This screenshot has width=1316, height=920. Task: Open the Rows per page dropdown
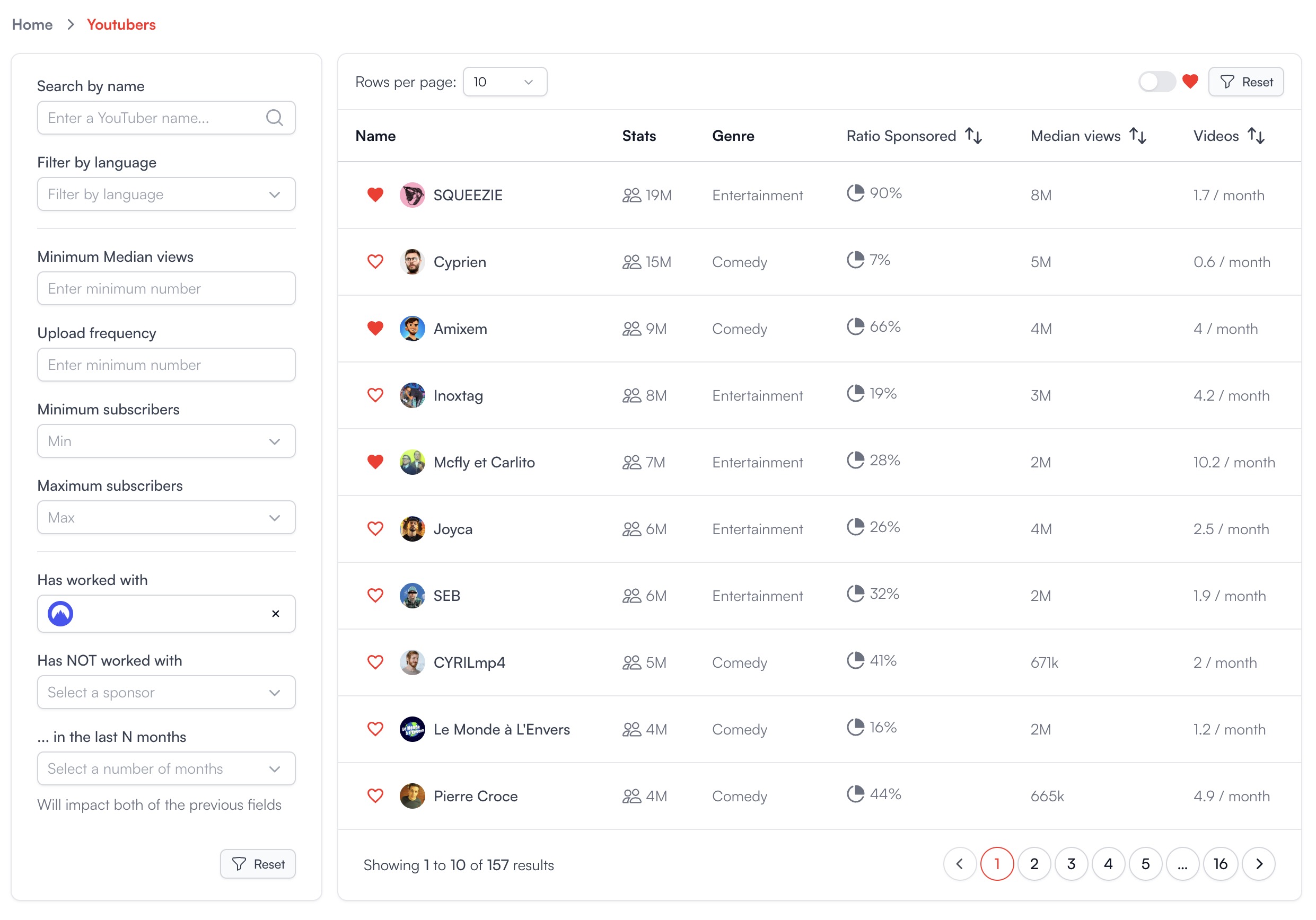point(504,82)
